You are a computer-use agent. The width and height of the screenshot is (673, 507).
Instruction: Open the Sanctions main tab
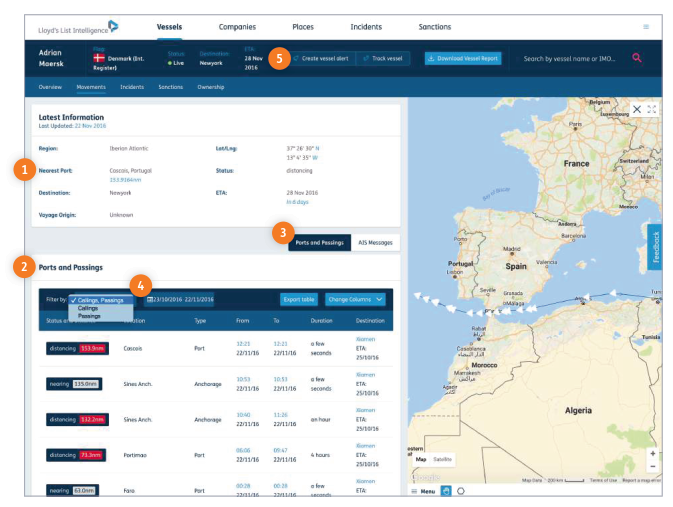(435, 27)
